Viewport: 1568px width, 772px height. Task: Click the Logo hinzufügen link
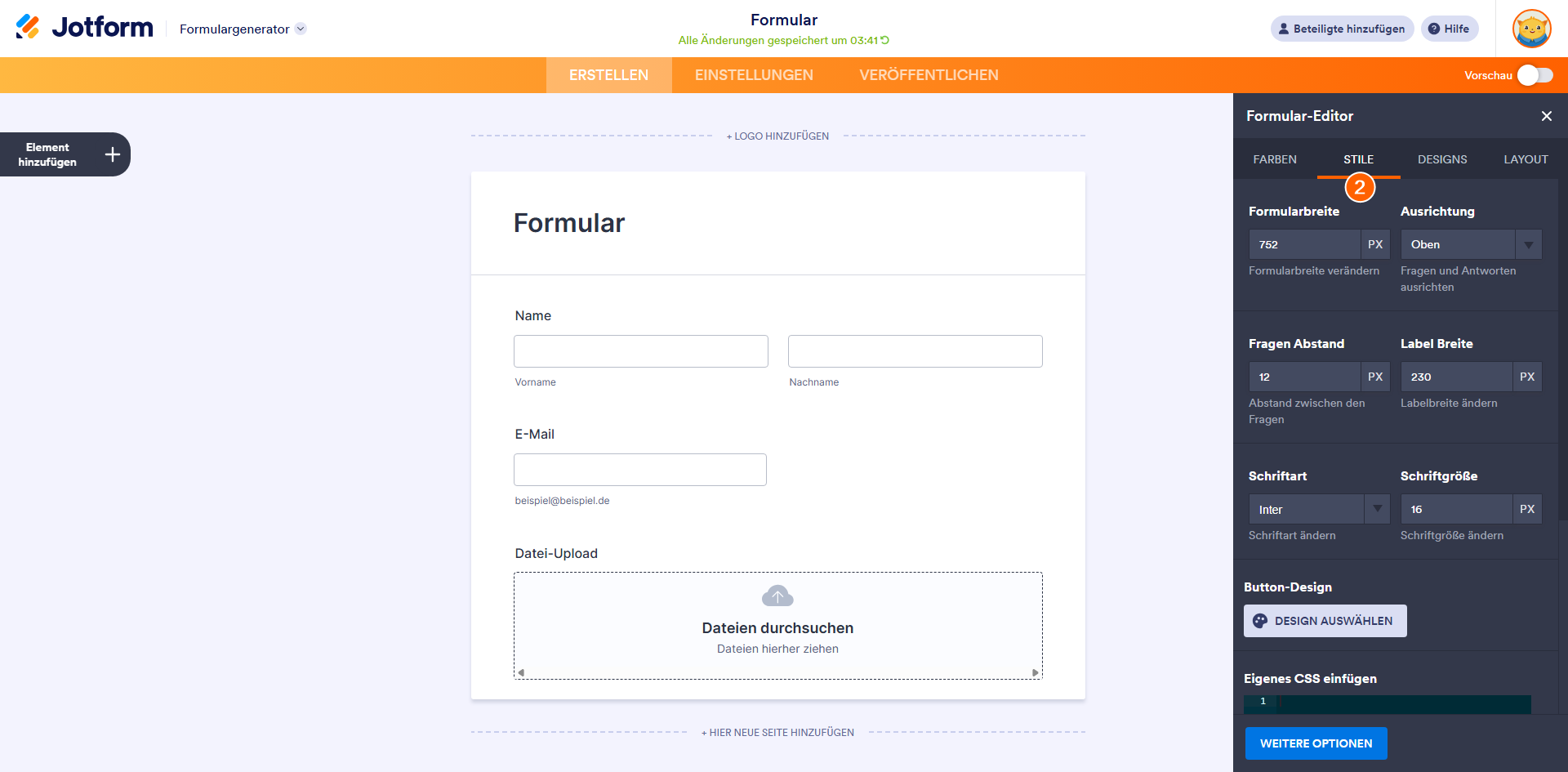coord(777,136)
